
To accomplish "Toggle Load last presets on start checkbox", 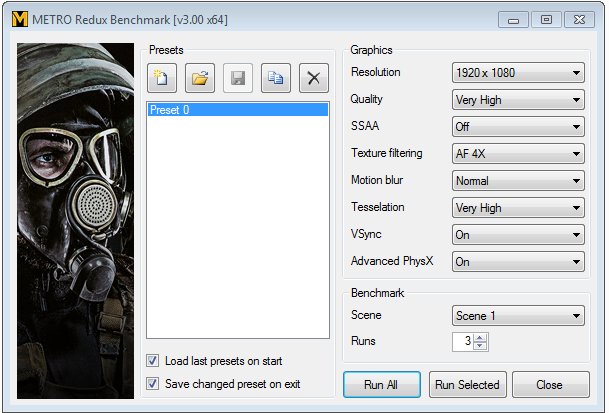I will click(x=153, y=361).
